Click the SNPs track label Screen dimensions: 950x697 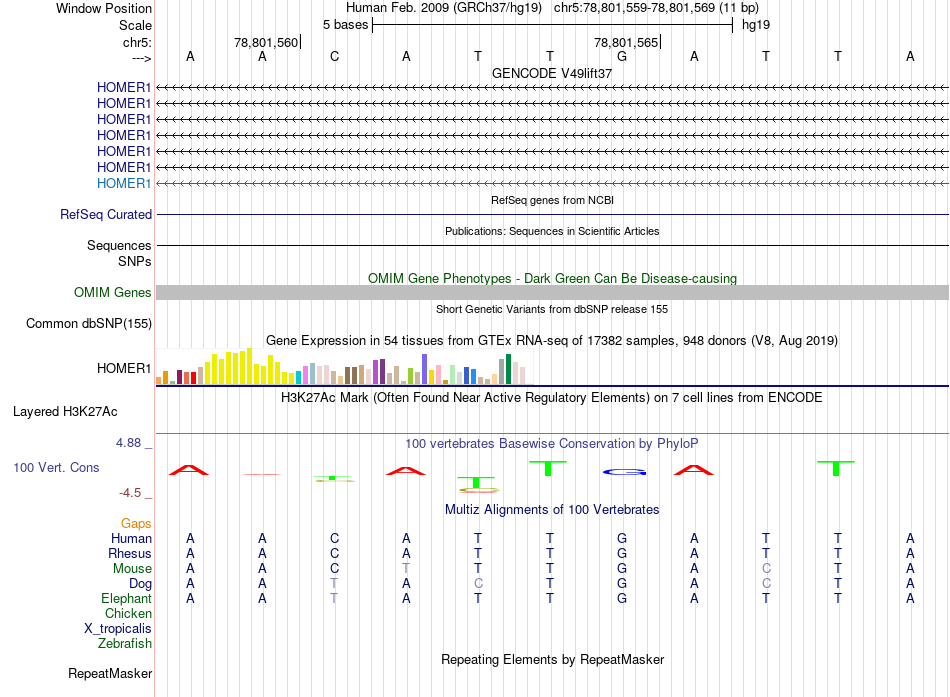click(x=135, y=261)
